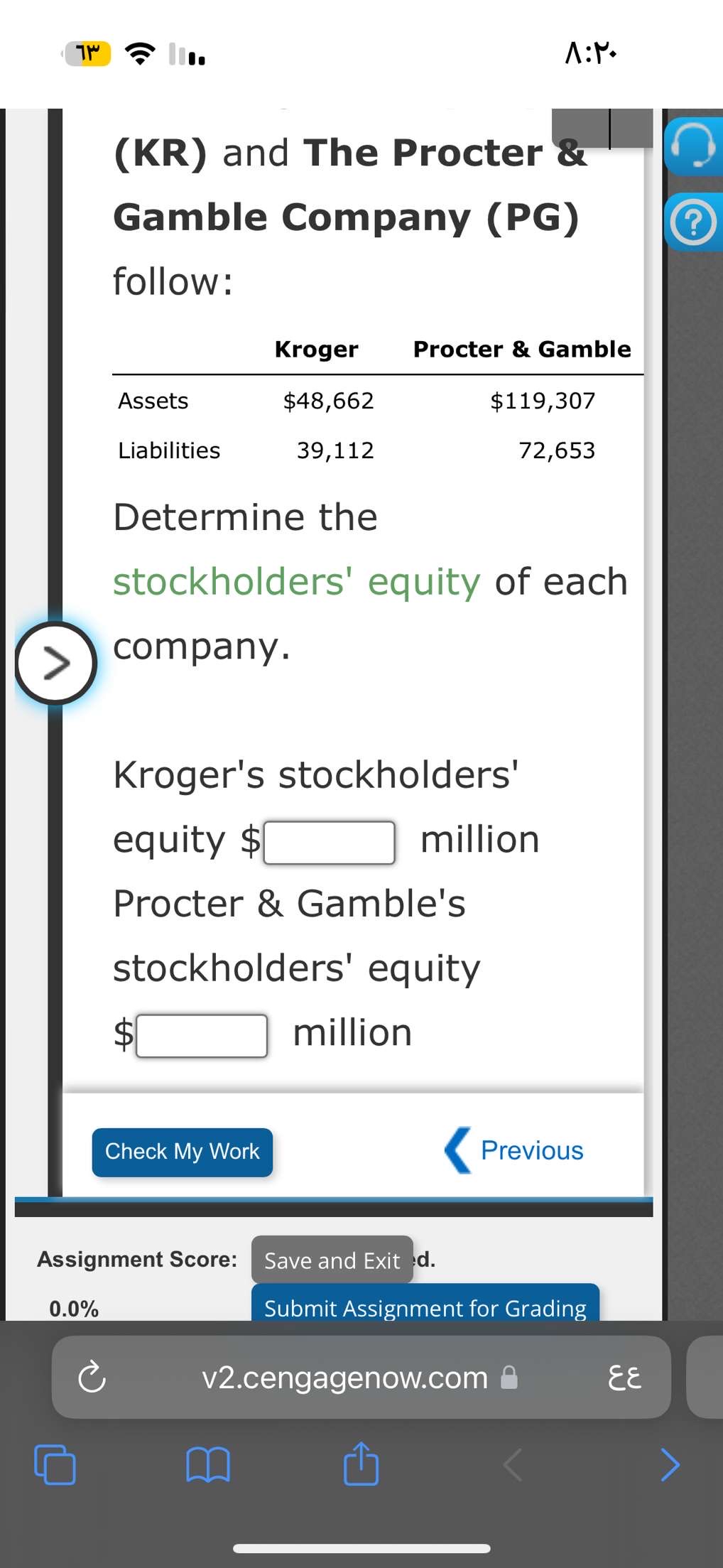Switch to the v2.cengagenow.com address bar
The width and height of the screenshot is (723, 1568).
(344, 1377)
